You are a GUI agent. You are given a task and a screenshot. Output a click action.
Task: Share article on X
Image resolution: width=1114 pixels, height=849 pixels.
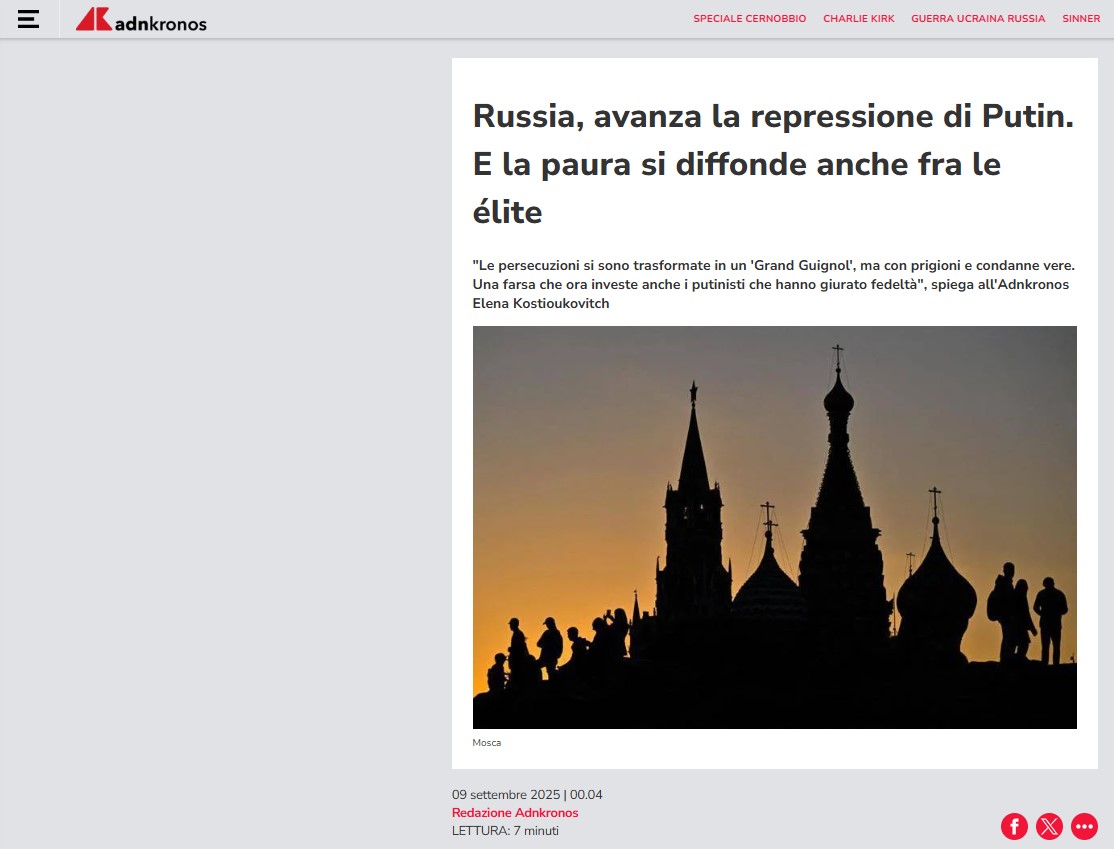(x=1049, y=826)
